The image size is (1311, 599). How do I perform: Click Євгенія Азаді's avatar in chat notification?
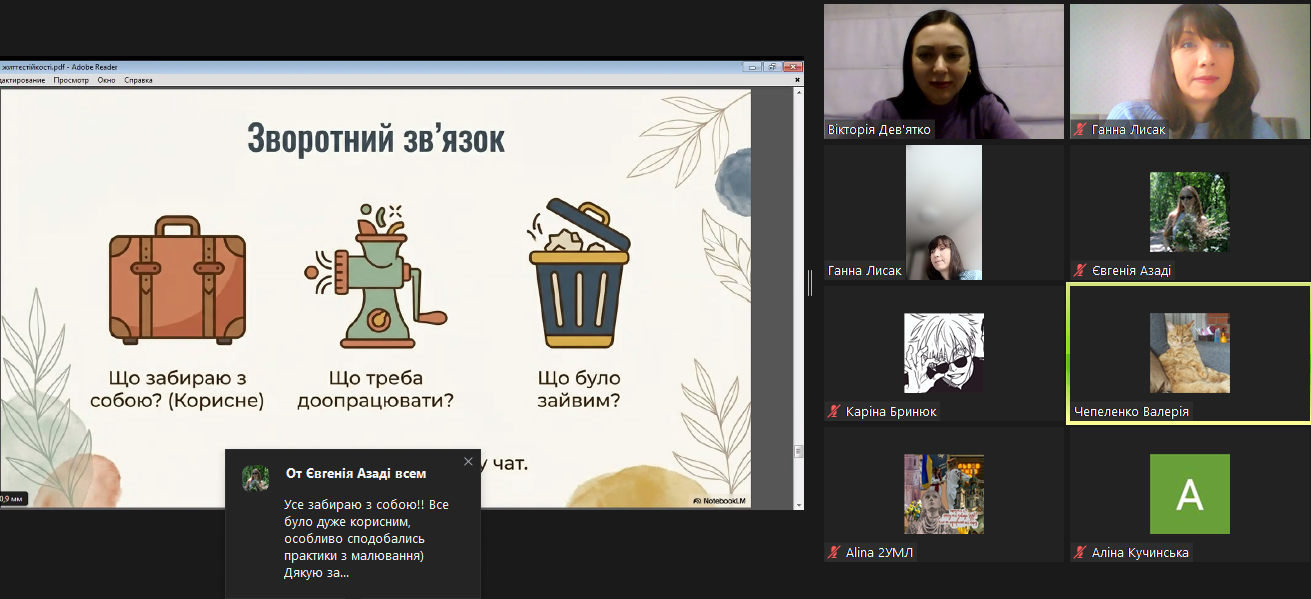point(255,478)
